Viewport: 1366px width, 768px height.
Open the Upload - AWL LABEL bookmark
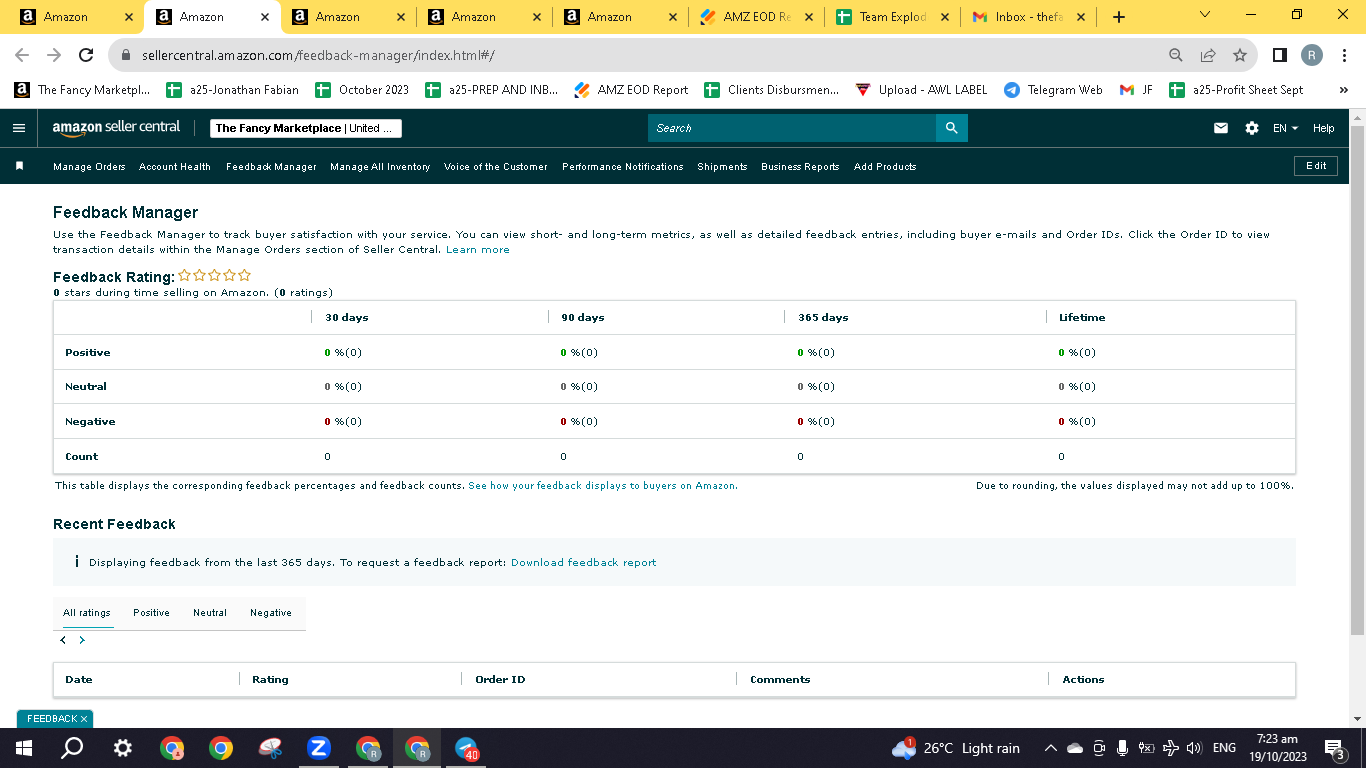click(921, 90)
